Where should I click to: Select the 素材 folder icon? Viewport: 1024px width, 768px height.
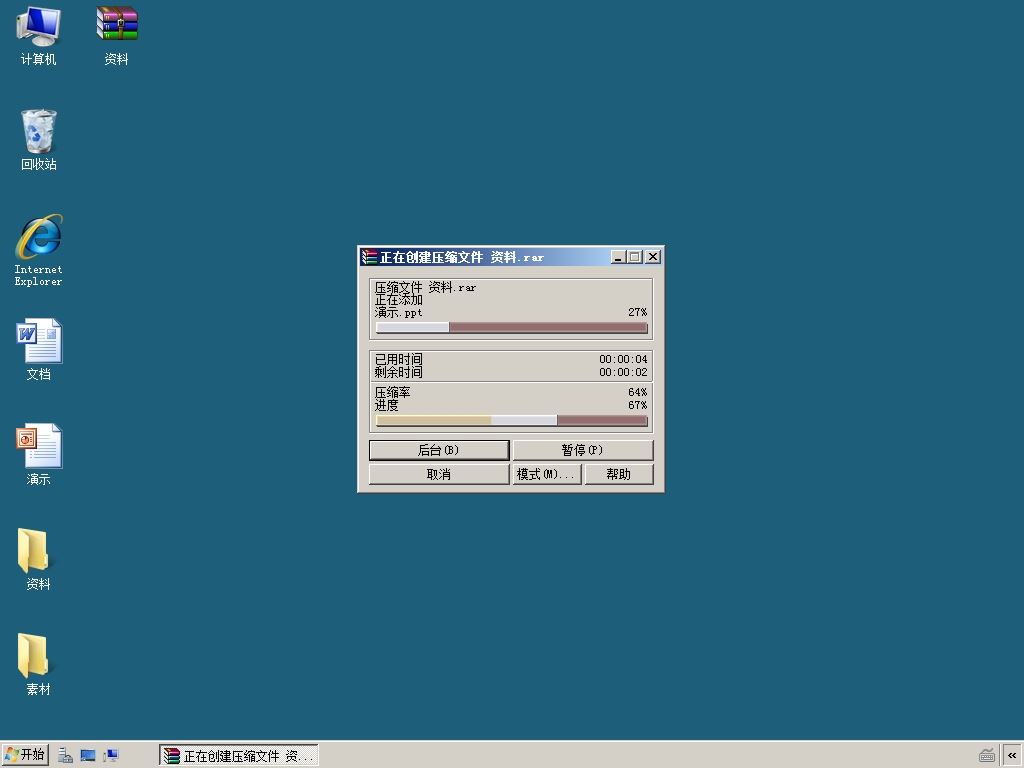click(x=38, y=665)
